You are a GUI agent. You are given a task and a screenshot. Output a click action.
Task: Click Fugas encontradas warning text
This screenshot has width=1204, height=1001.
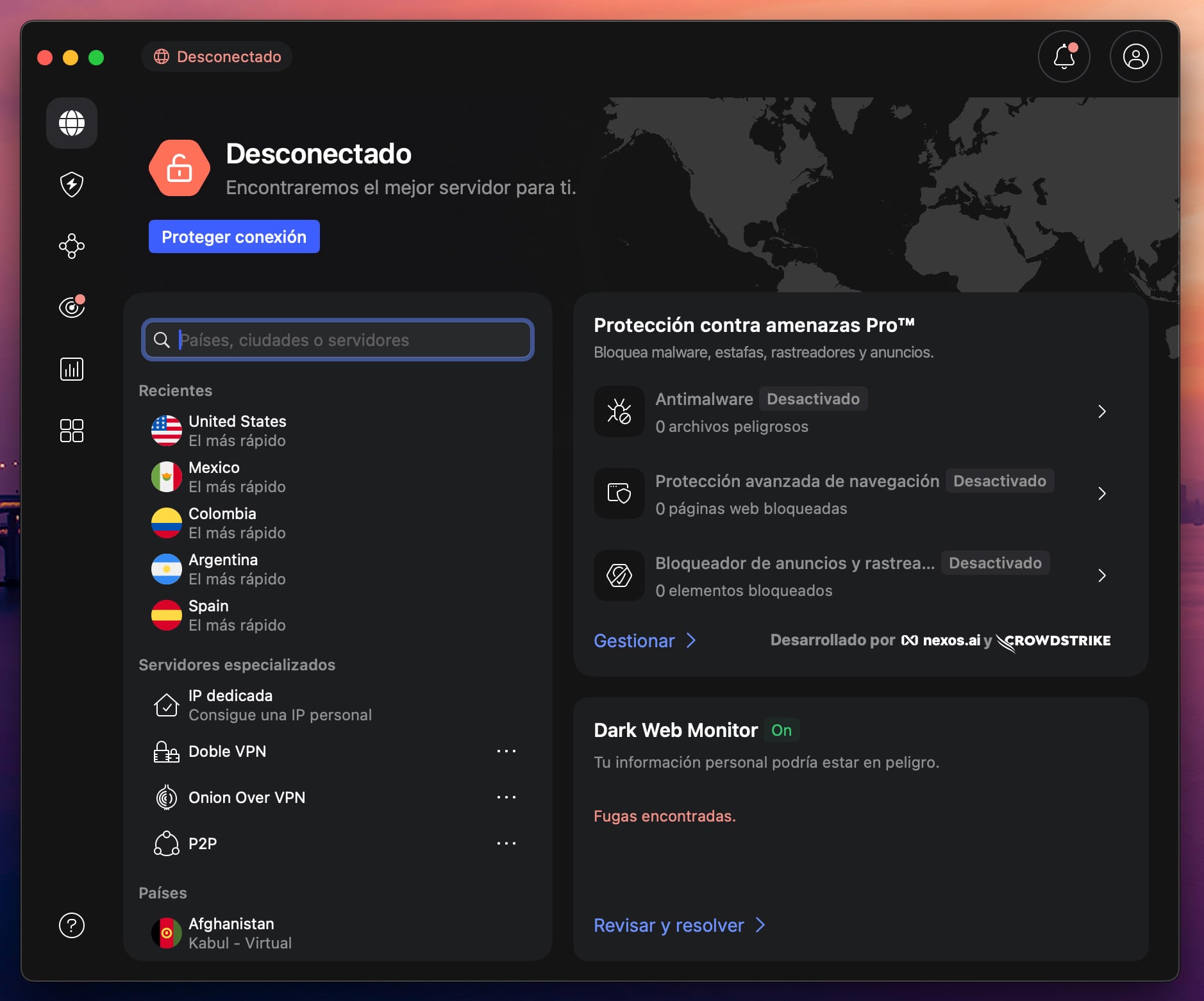coord(665,816)
